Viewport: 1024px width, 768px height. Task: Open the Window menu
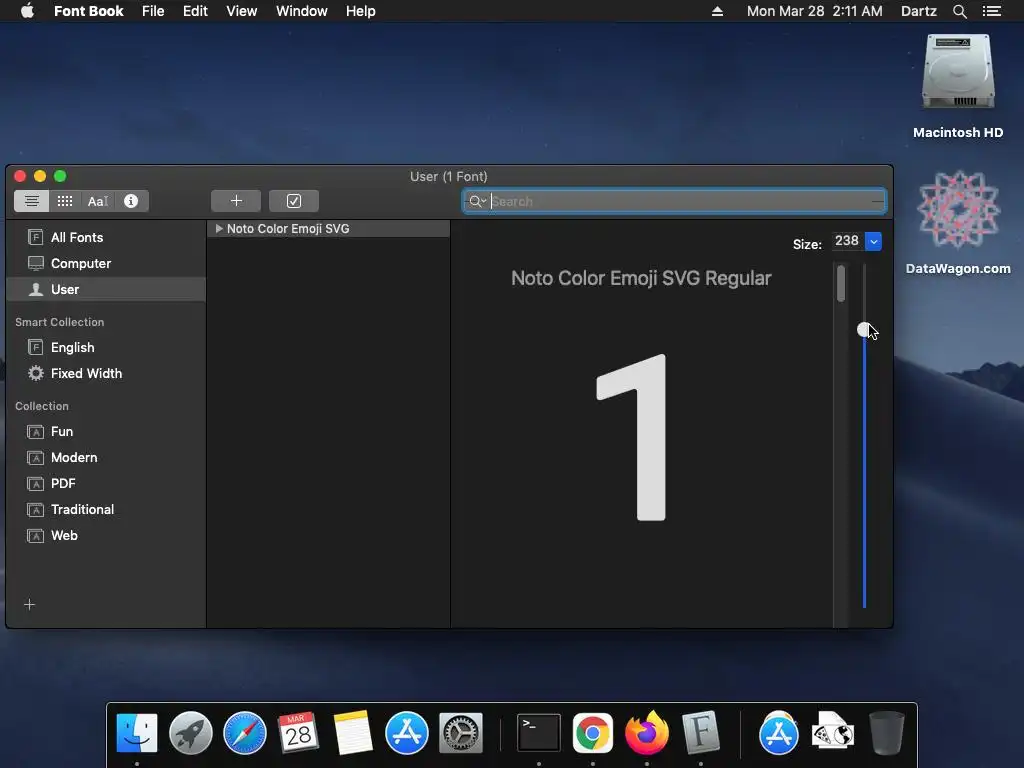click(x=302, y=11)
